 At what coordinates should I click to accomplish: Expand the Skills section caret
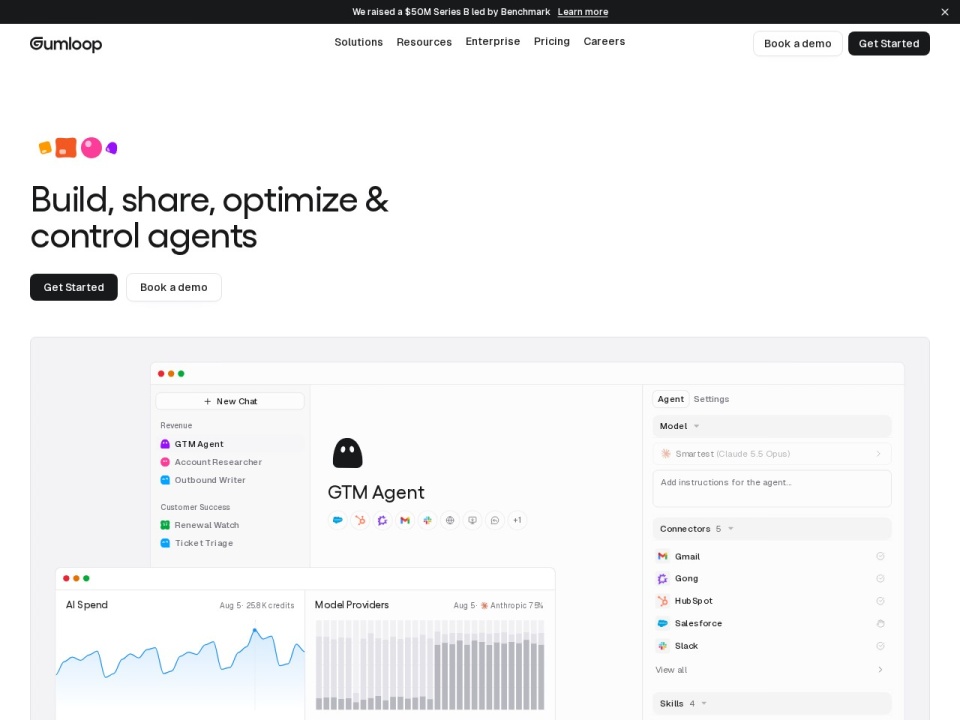[x=704, y=703]
